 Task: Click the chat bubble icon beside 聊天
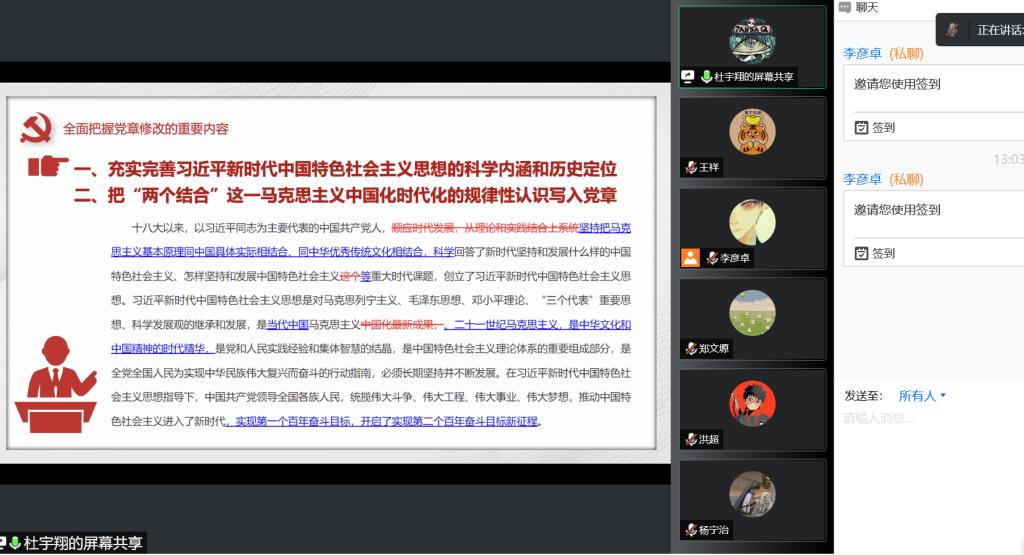pos(844,8)
